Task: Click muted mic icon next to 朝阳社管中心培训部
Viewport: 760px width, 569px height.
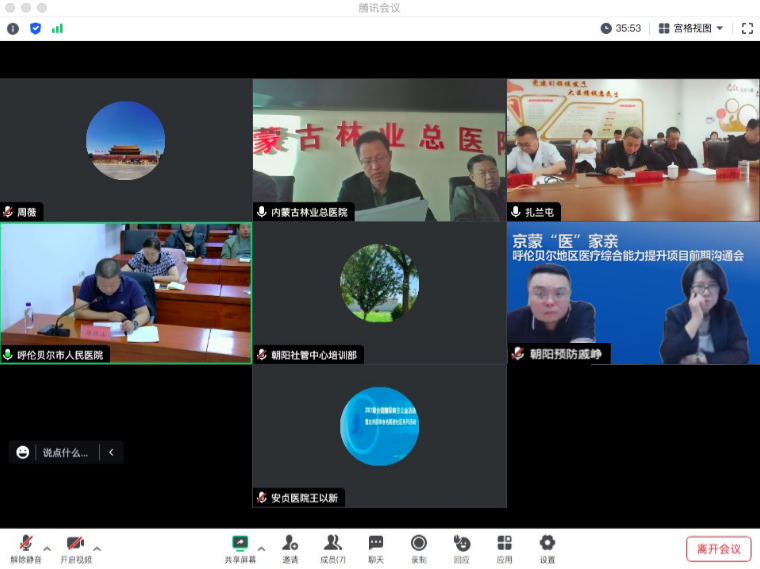Action: coord(262,355)
